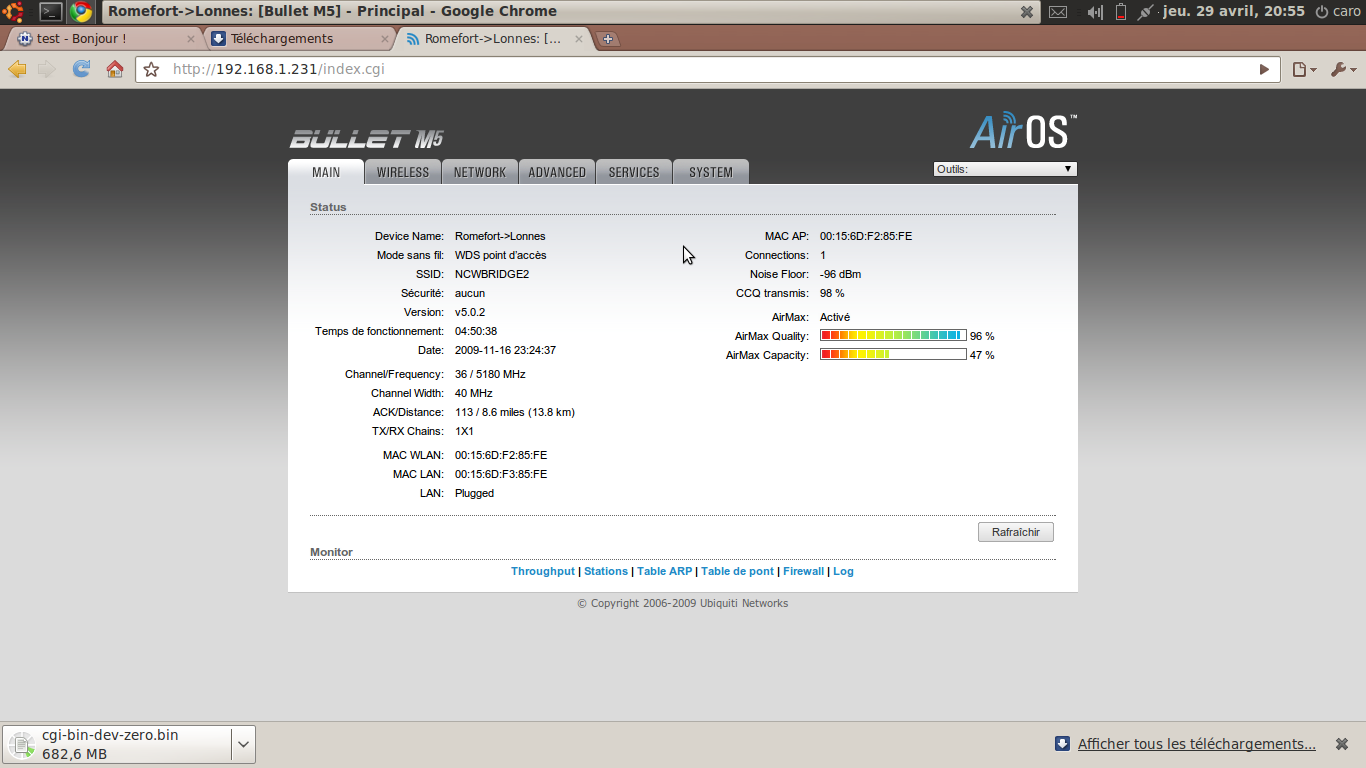
Task: Switch to the WIRELESS tab
Action: [x=403, y=172]
